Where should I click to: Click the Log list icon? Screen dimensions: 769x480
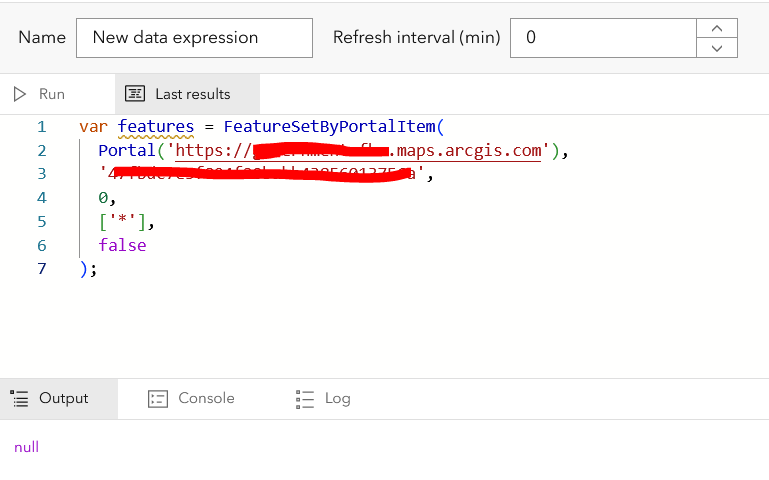pos(306,398)
